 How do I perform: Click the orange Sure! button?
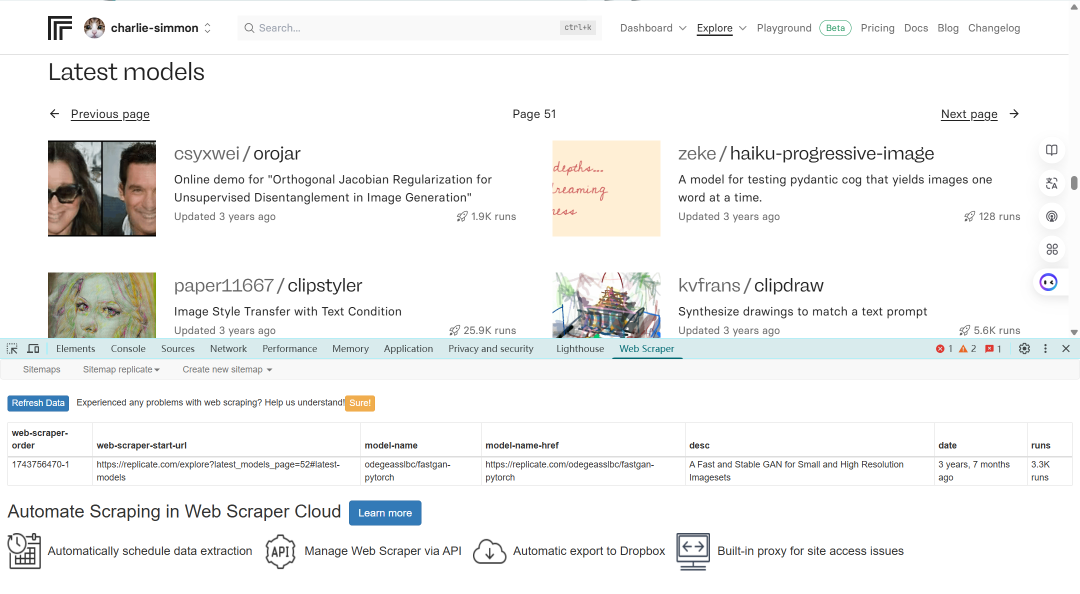pos(360,403)
